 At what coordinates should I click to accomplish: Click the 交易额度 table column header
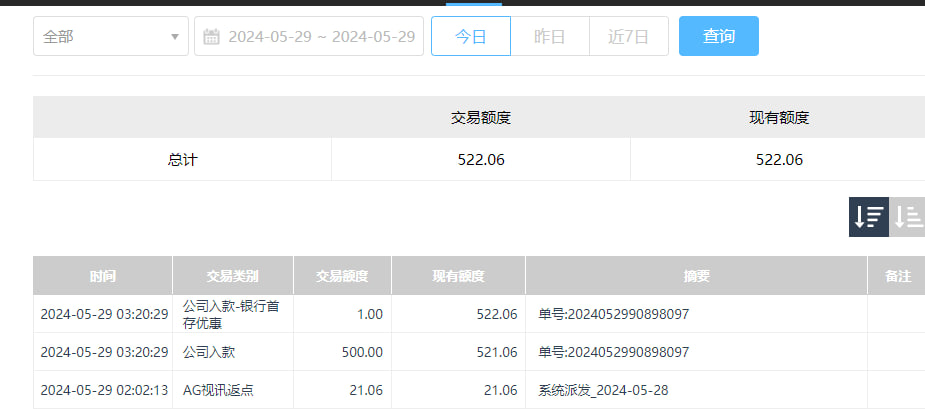pyautogui.click(x=342, y=276)
